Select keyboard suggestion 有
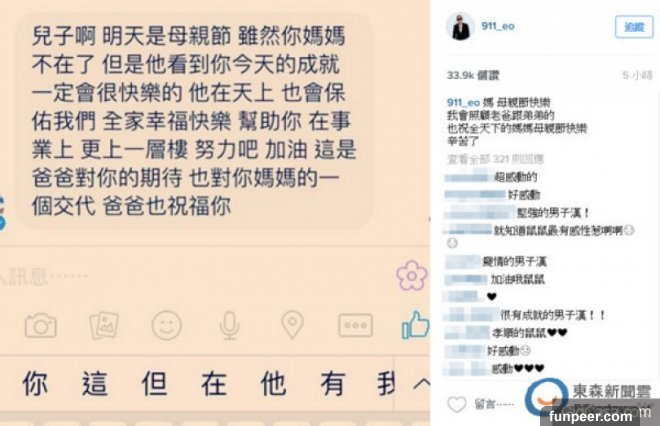Screen dimensions: 660x426 point(333,383)
